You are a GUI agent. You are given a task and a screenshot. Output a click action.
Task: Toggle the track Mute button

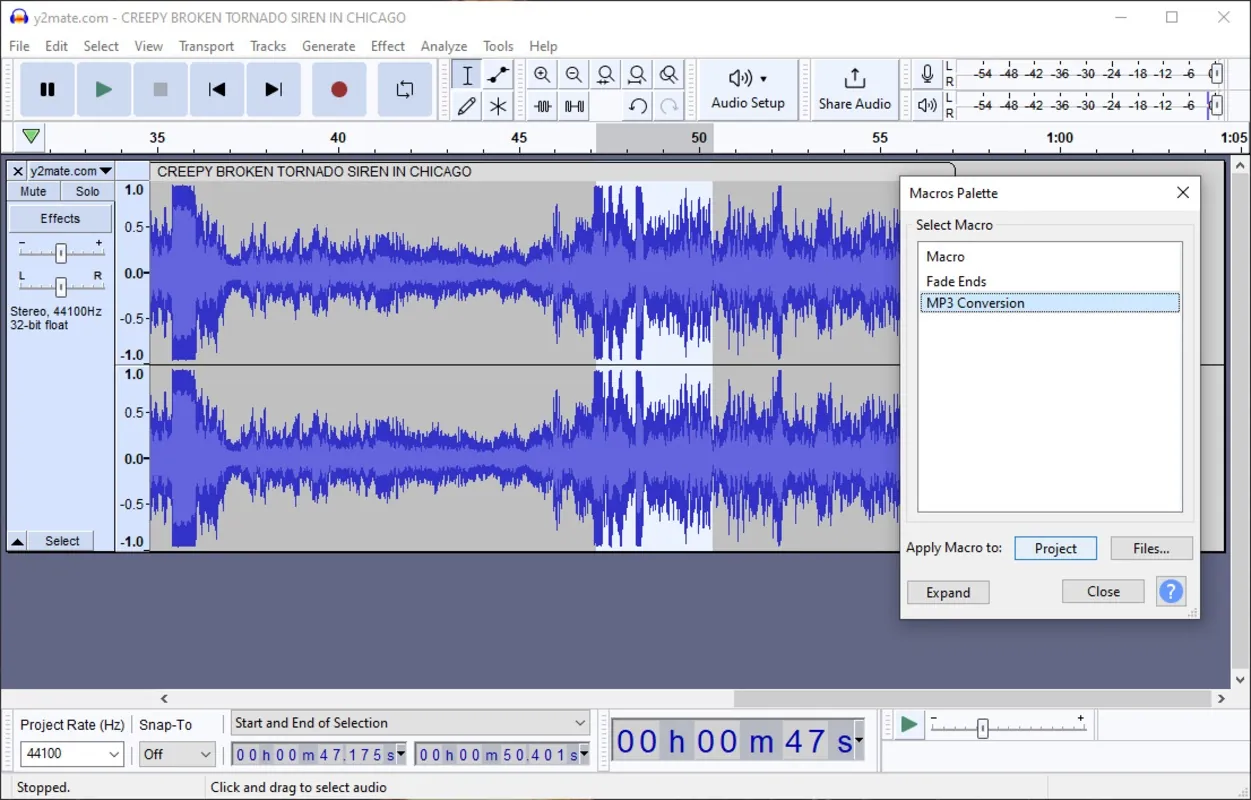tap(33, 191)
